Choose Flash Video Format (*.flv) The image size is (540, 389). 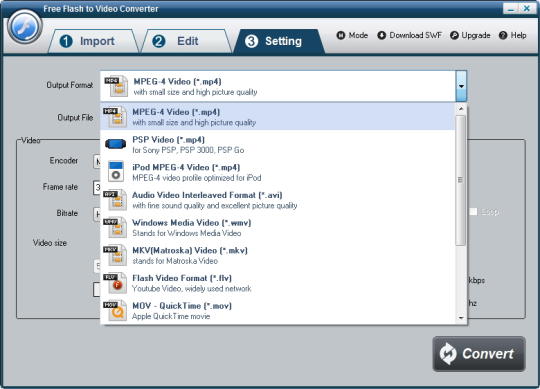[x=278, y=283]
